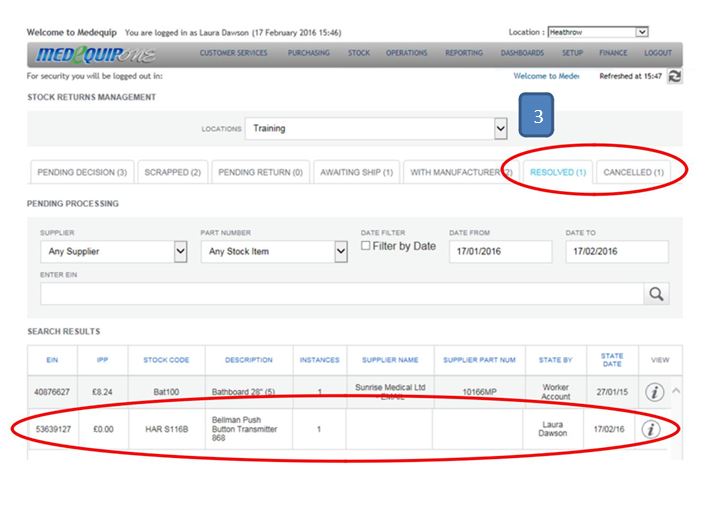Click the Medequip One logo

(95, 55)
